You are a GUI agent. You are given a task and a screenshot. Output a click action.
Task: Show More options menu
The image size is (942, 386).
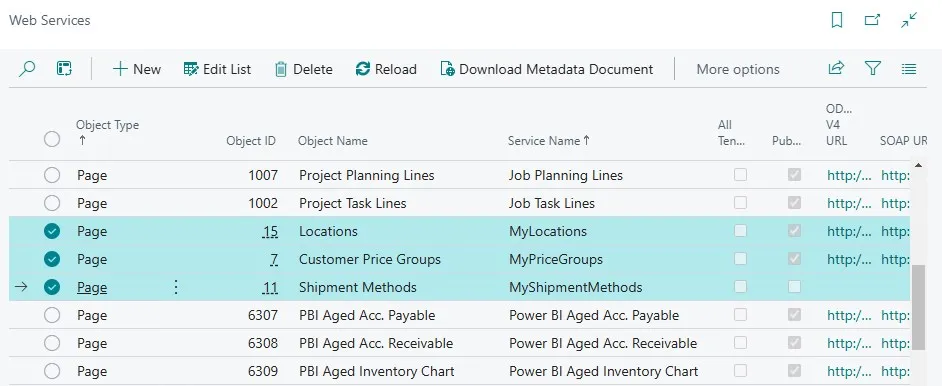click(x=738, y=70)
